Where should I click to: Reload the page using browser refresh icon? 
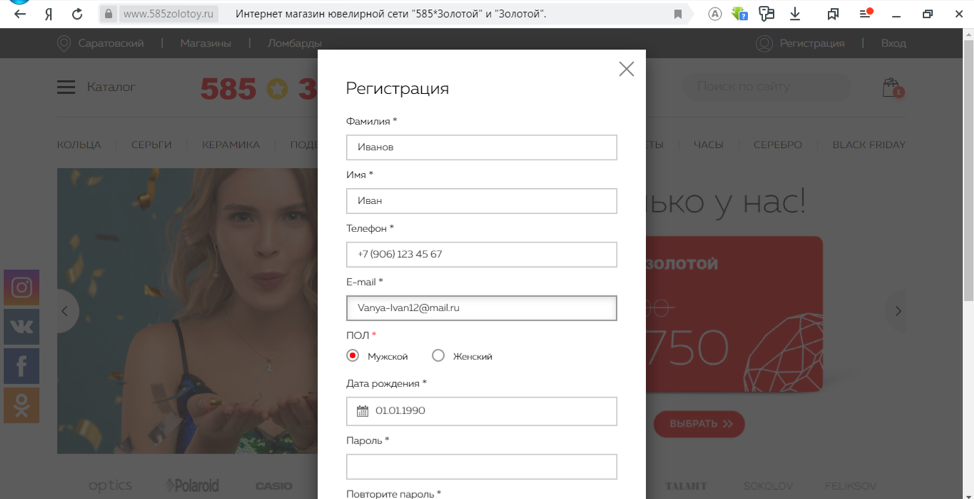click(77, 14)
